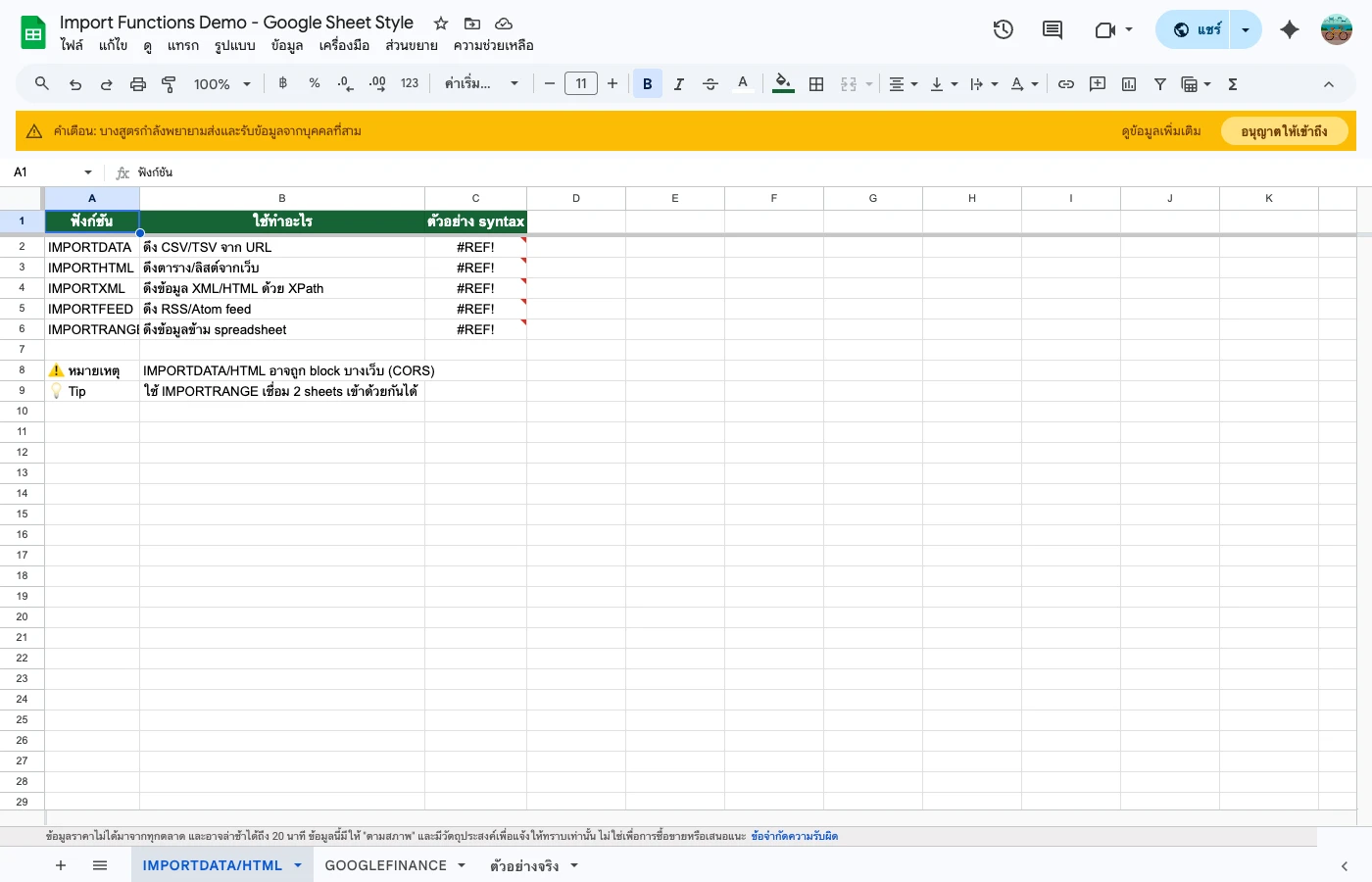
Task: Insert a link into the cell
Action: 1066,83
